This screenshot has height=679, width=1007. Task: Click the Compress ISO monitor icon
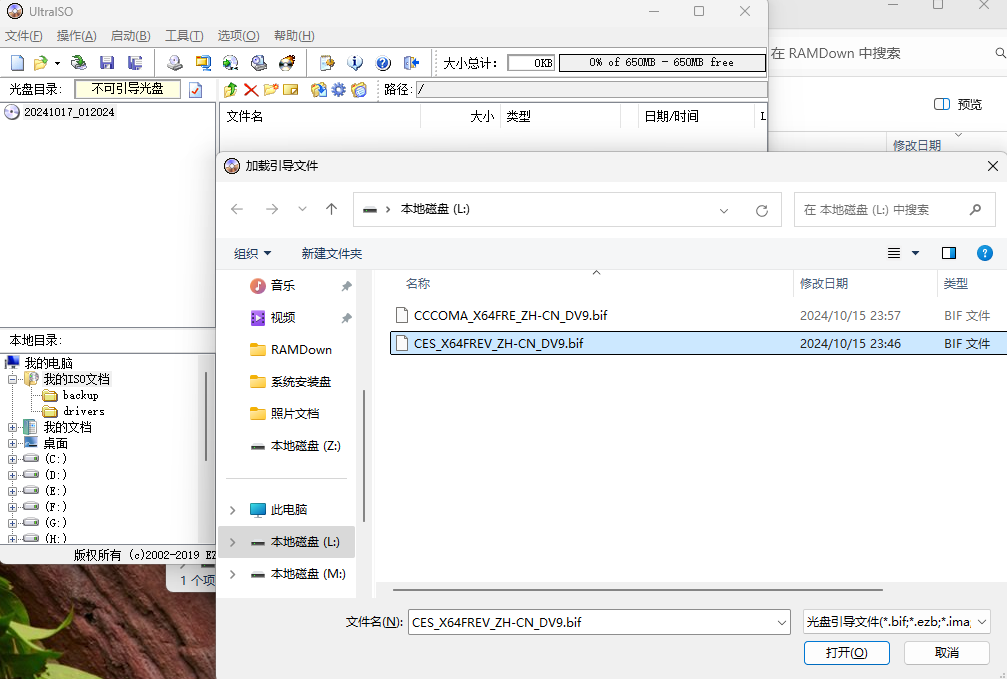tap(203, 62)
